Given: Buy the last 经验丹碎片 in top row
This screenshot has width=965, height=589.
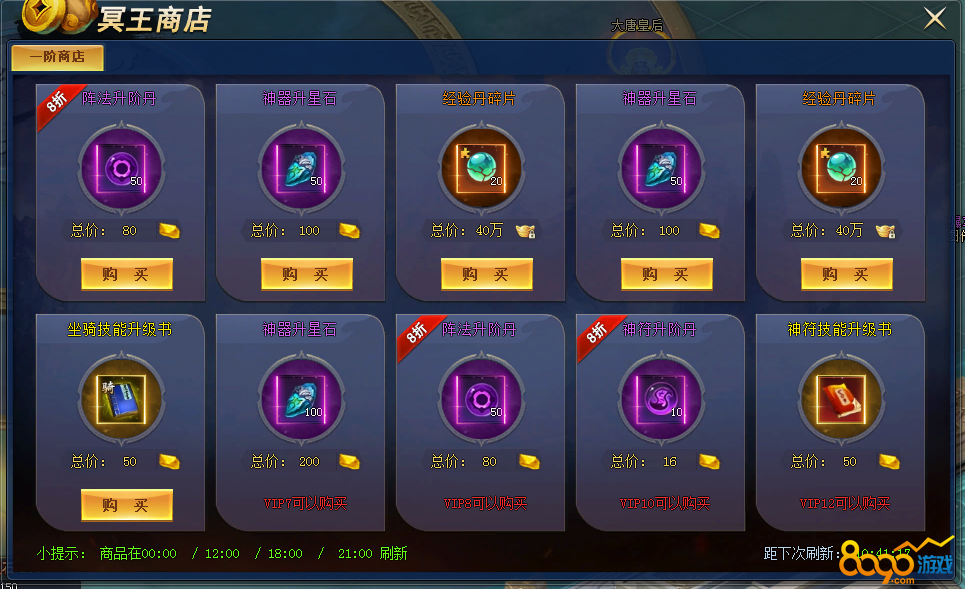Looking at the screenshot, I should point(846,274).
